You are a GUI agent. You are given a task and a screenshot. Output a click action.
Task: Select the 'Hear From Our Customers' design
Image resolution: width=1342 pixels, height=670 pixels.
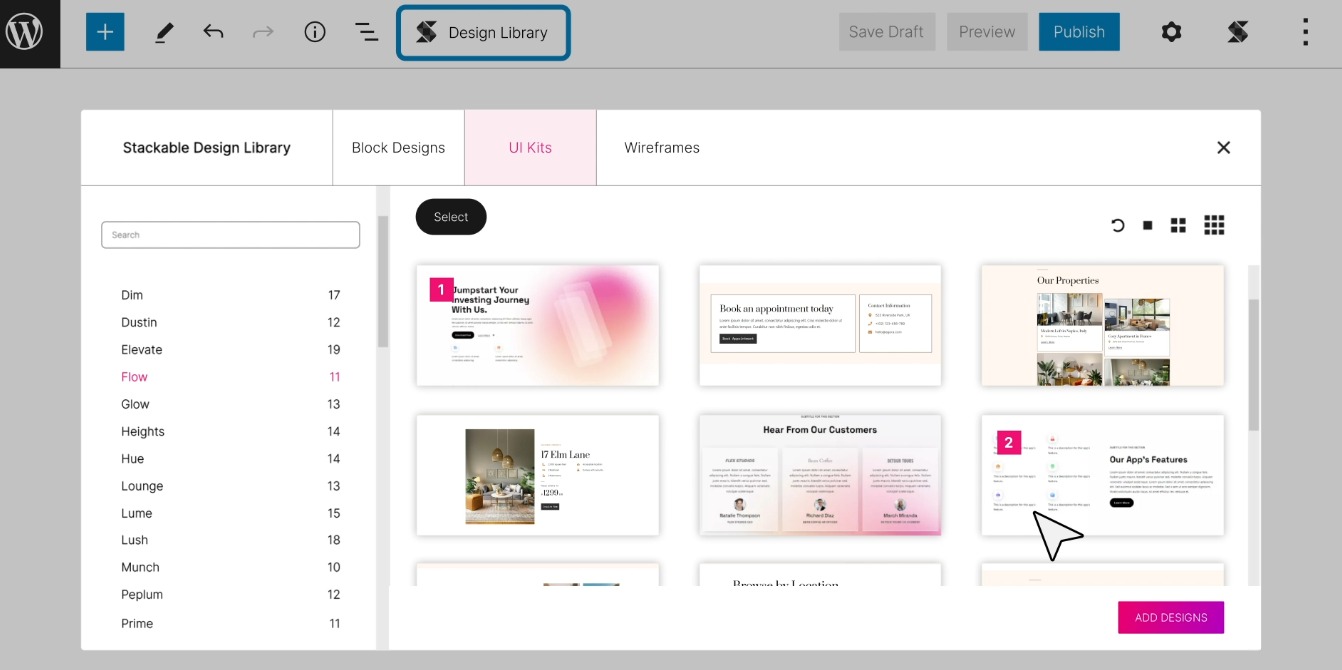820,475
